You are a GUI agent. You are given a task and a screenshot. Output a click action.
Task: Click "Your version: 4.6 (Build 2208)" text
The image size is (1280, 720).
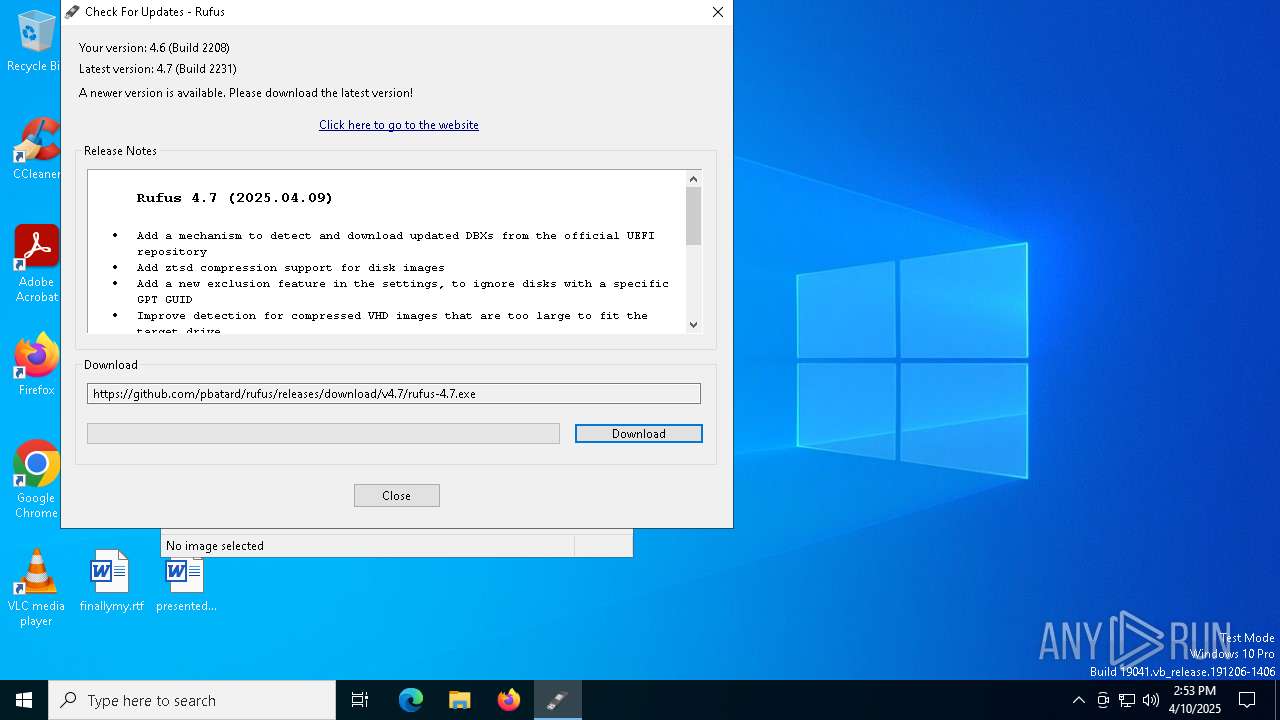pyautogui.click(x=154, y=48)
